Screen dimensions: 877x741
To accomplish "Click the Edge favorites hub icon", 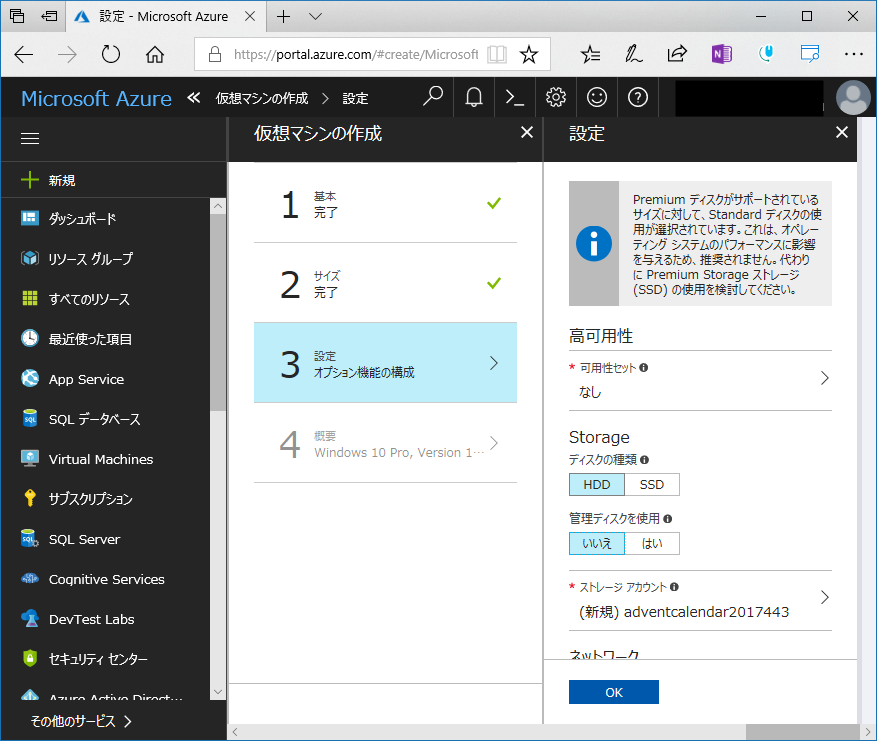I will pyautogui.click(x=590, y=54).
